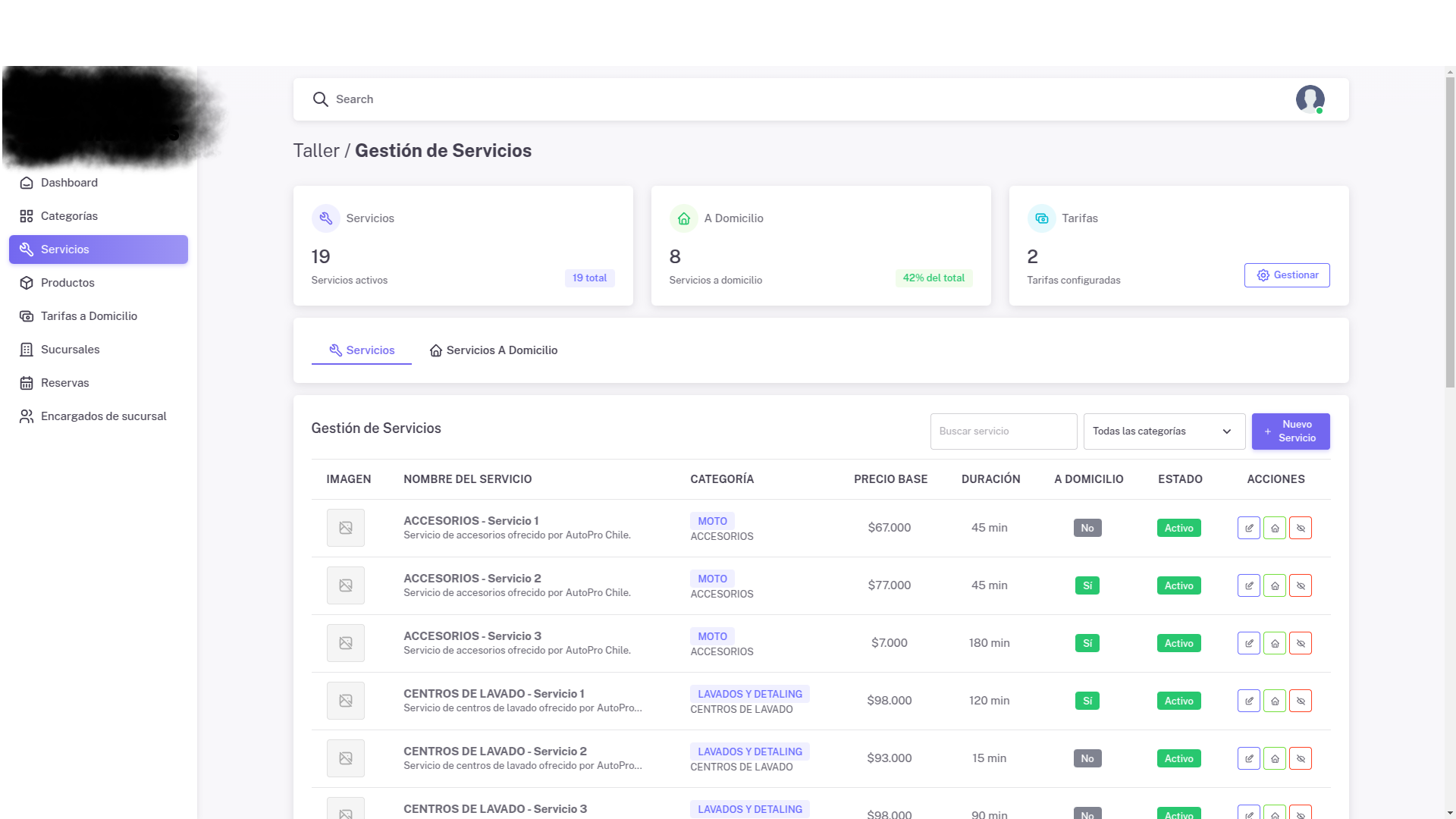The image size is (1456, 819).
Task: Open Tarifas a Domicilio section
Action: 89,315
